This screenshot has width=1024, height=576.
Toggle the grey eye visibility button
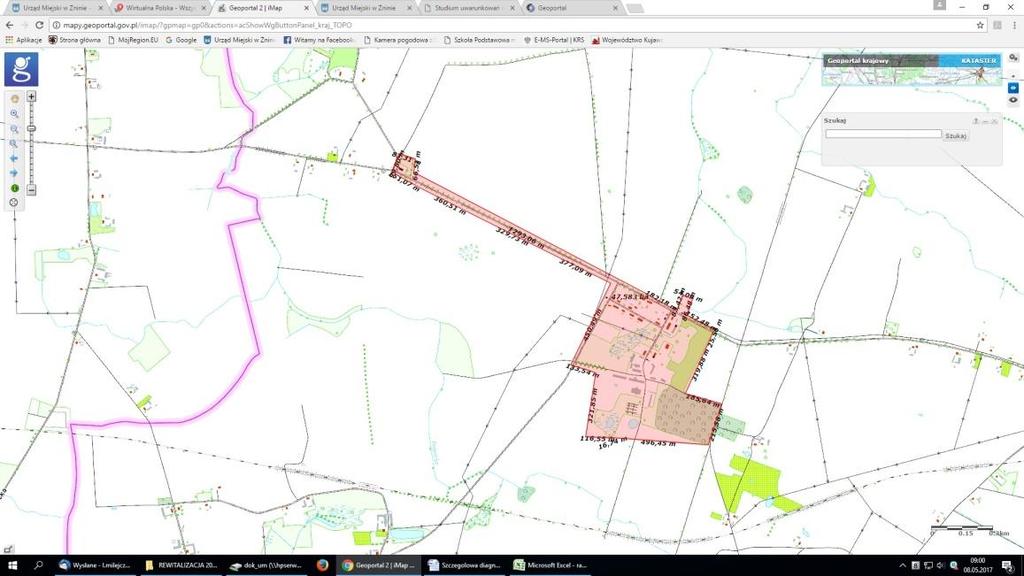tap(1013, 101)
